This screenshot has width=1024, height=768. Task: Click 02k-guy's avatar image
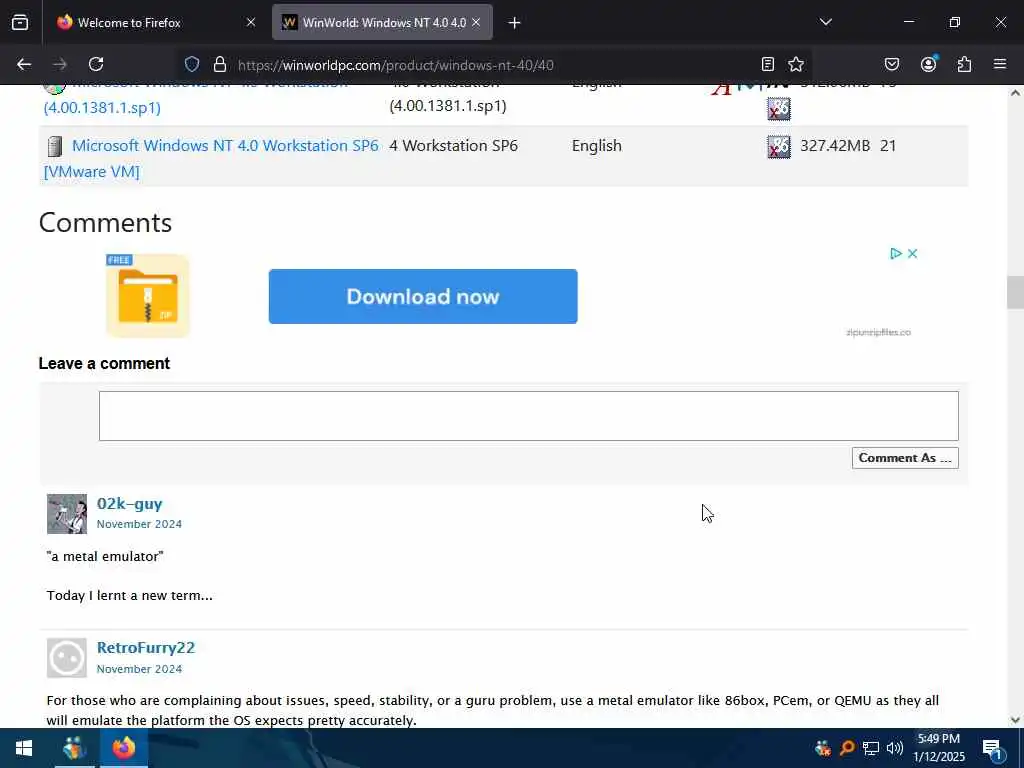pyautogui.click(x=67, y=514)
